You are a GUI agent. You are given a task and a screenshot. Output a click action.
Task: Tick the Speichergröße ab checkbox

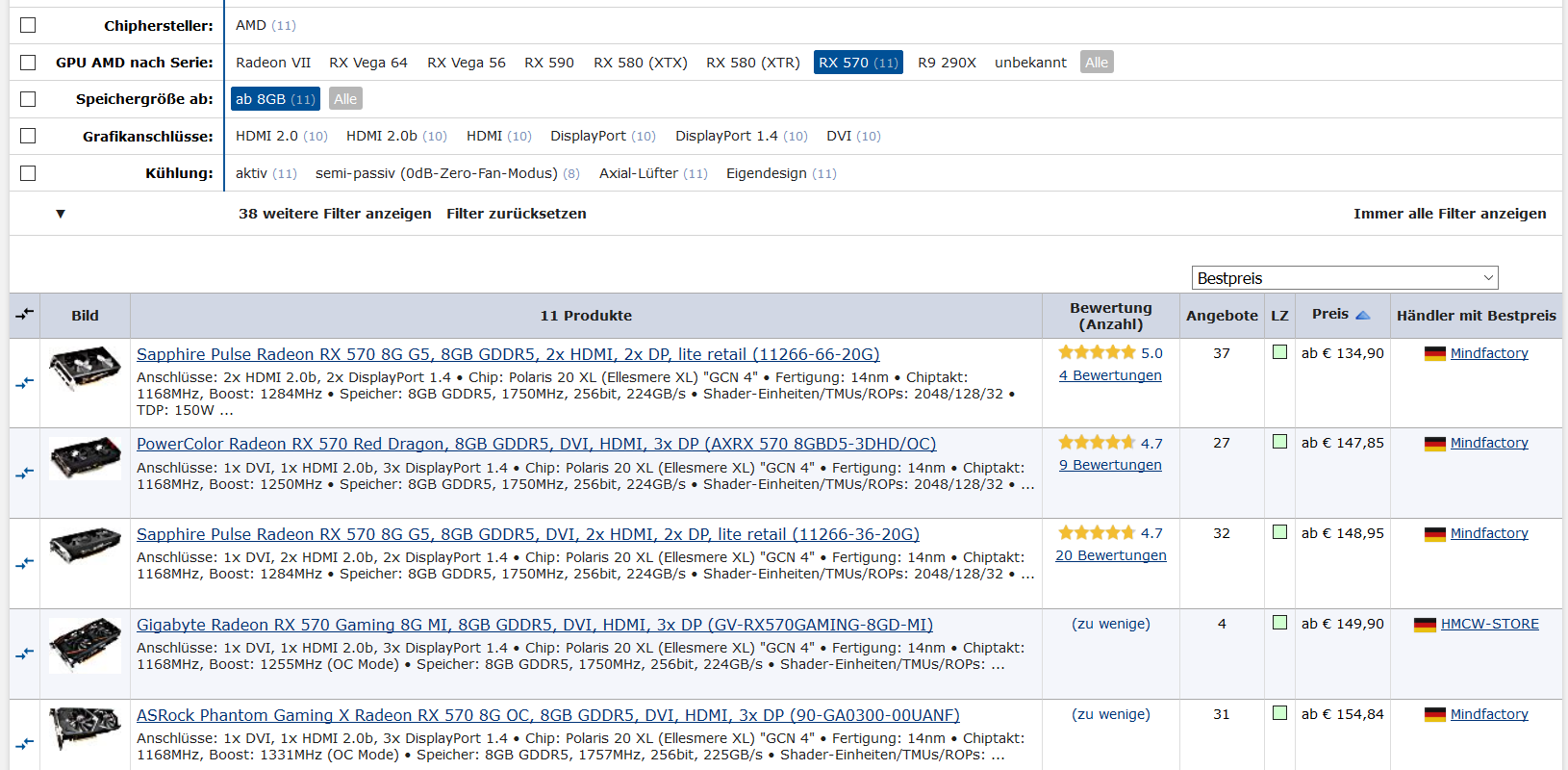pos(28,99)
